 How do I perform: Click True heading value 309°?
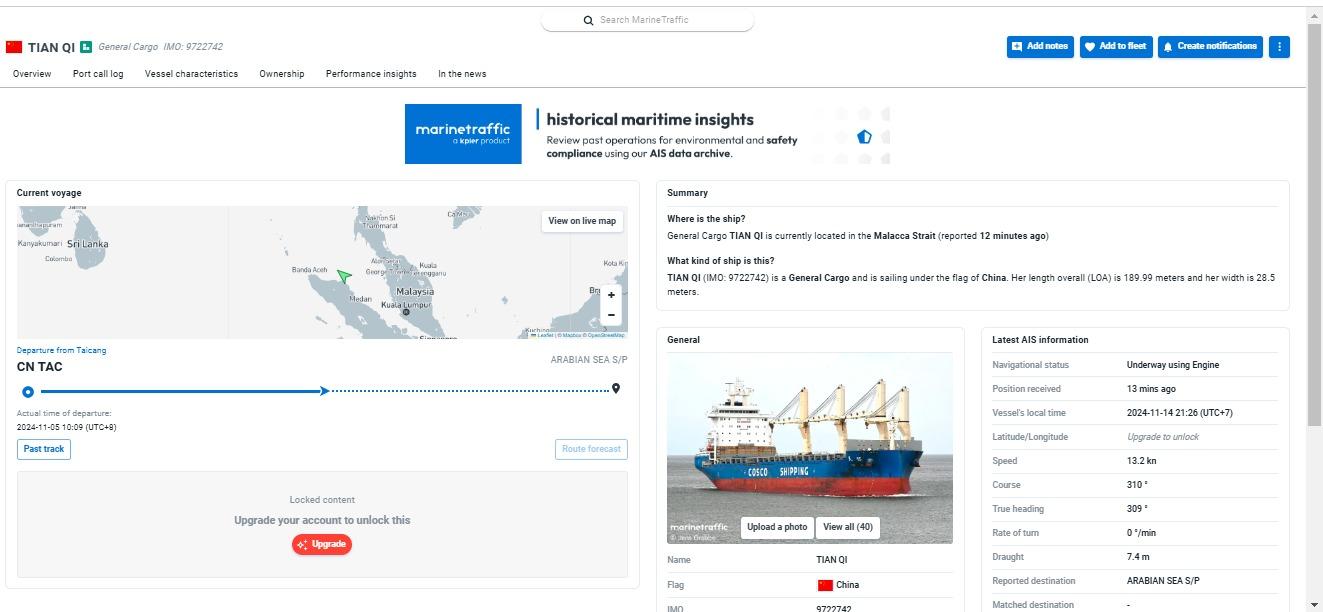pyautogui.click(x=1137, y=509)
